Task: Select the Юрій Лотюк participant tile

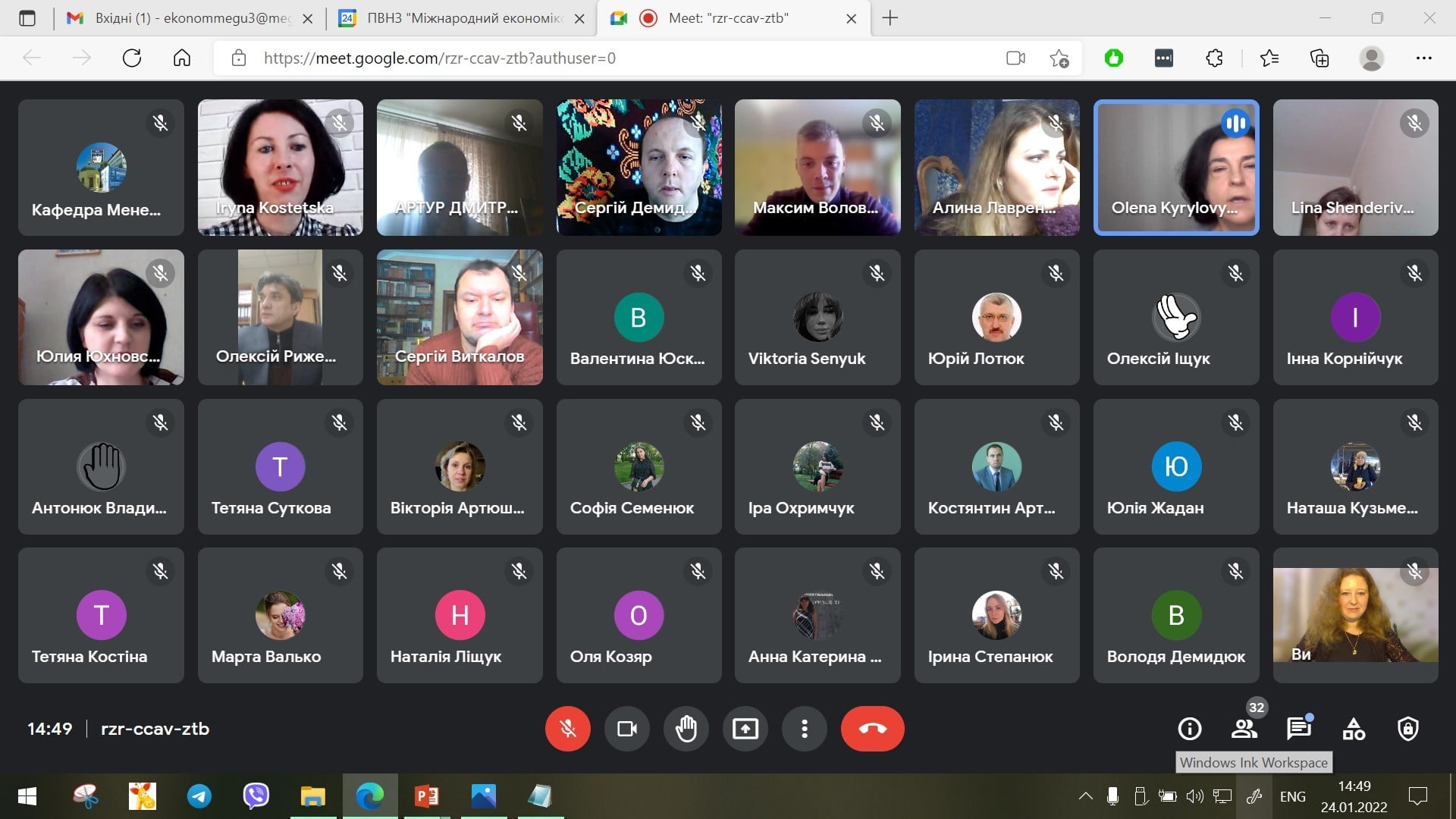Action: [996, 317]
